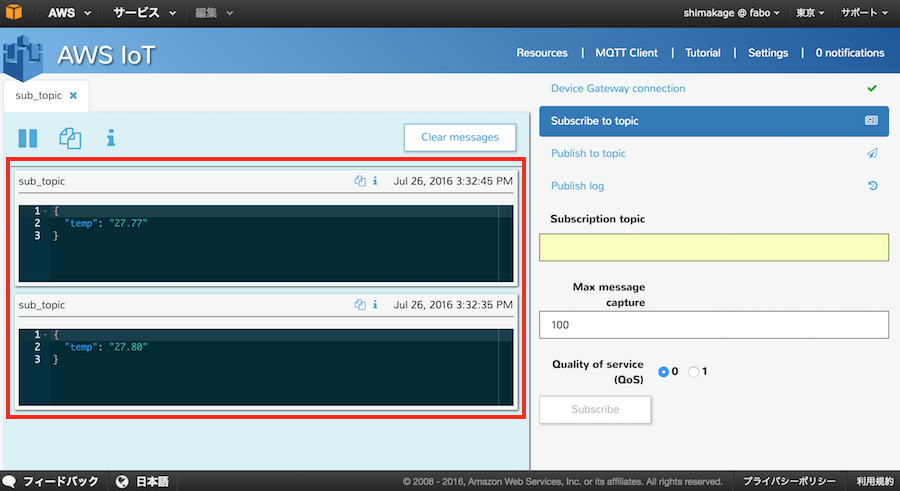Pause the message stream with pause icon
This screenshot has height=491, width=900.
pyautogui.click(x=28, y=138)
